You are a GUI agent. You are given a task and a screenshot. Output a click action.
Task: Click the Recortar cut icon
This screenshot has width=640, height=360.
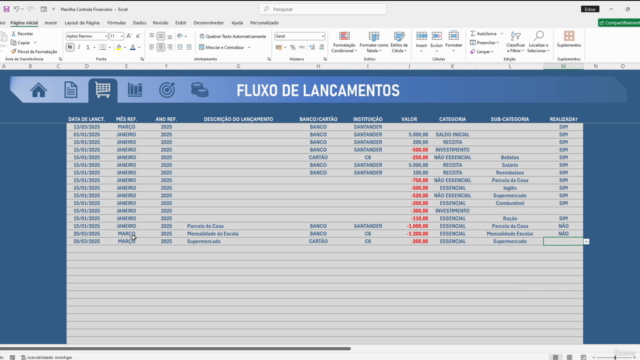click(13, 33)
